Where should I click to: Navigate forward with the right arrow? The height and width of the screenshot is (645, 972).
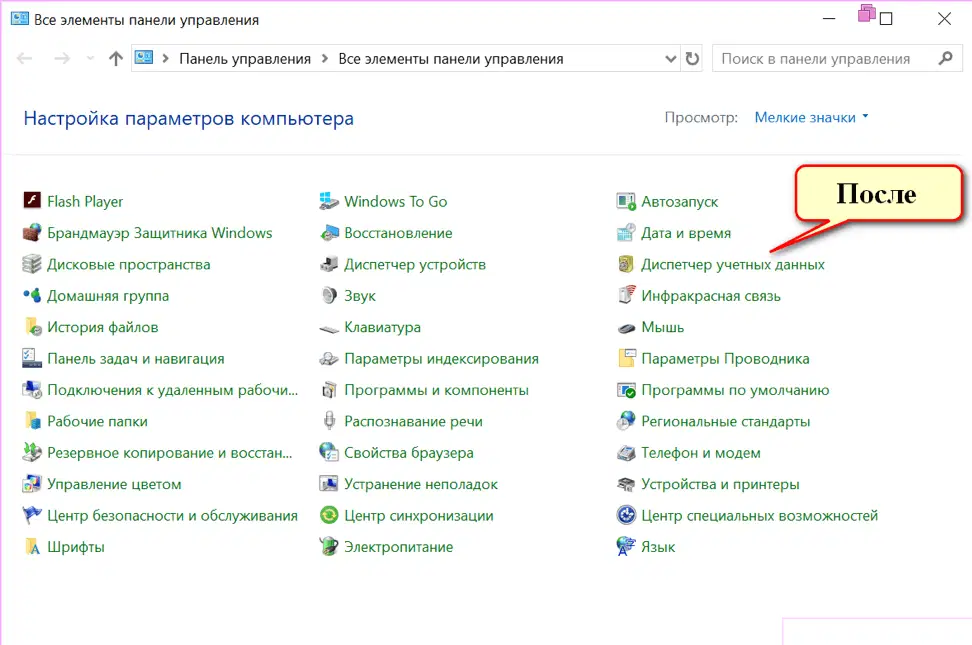pos(62,58)
